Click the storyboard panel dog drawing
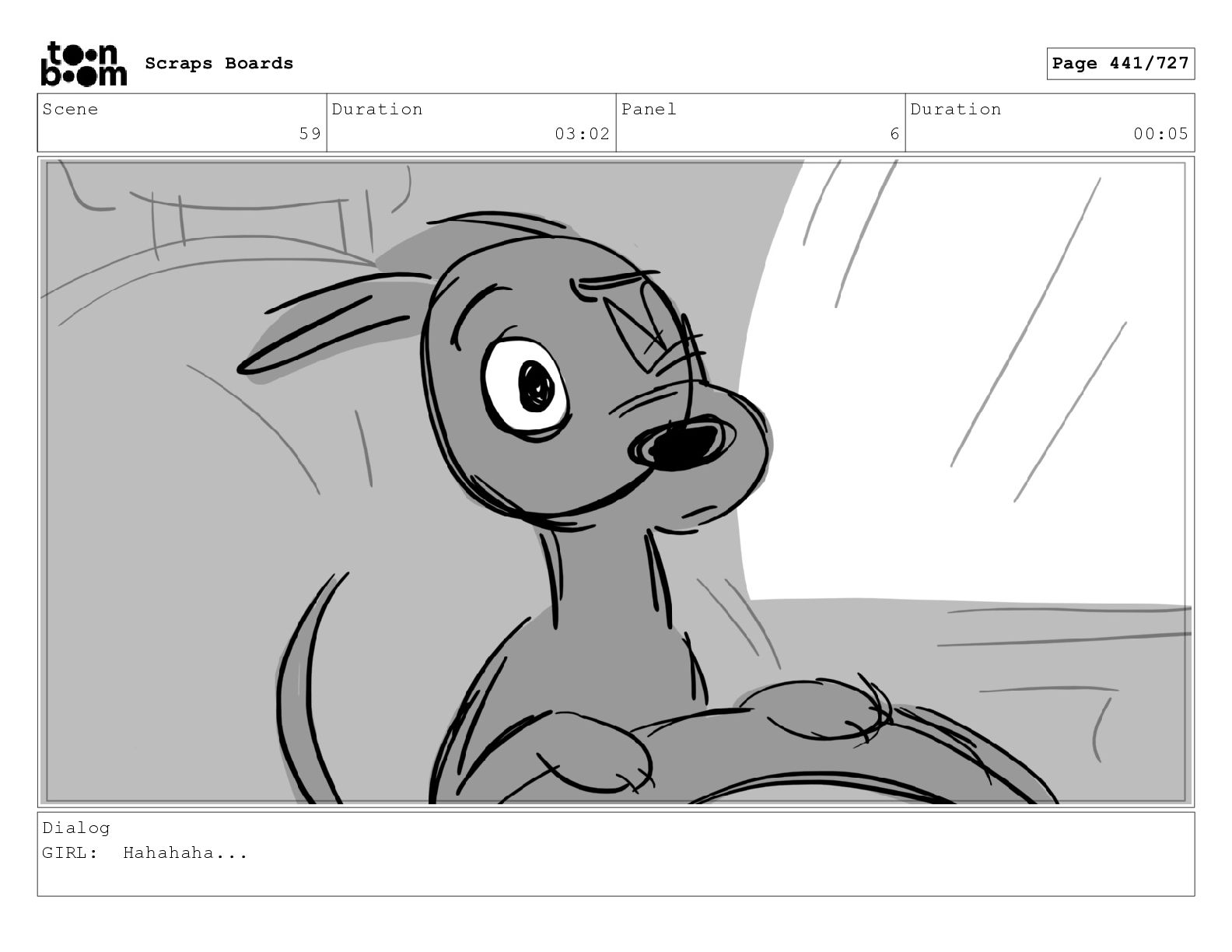This screenshot has width=1232, height=952. pyautogui.click(x=616, y=481)
